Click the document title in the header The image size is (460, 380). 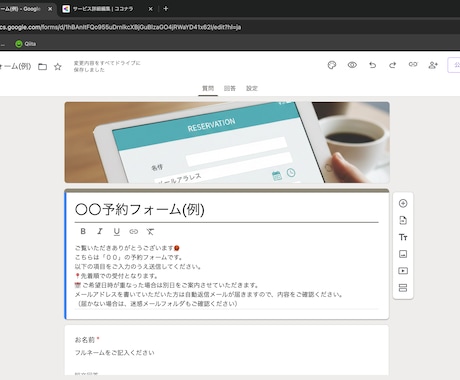(x=15, y=67)
